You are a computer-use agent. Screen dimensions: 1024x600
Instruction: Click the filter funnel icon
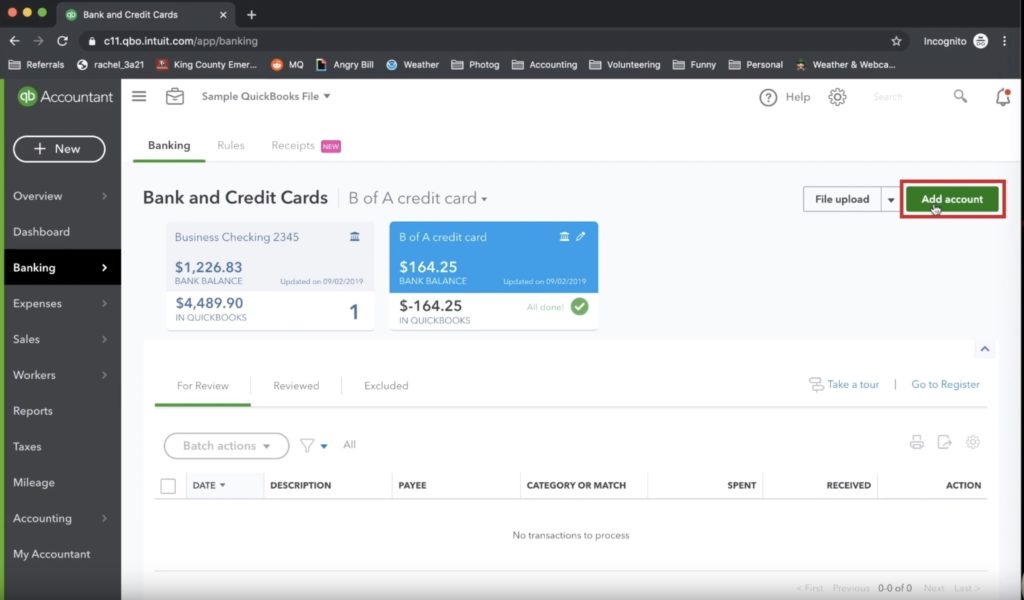click(x=307, y=446)
